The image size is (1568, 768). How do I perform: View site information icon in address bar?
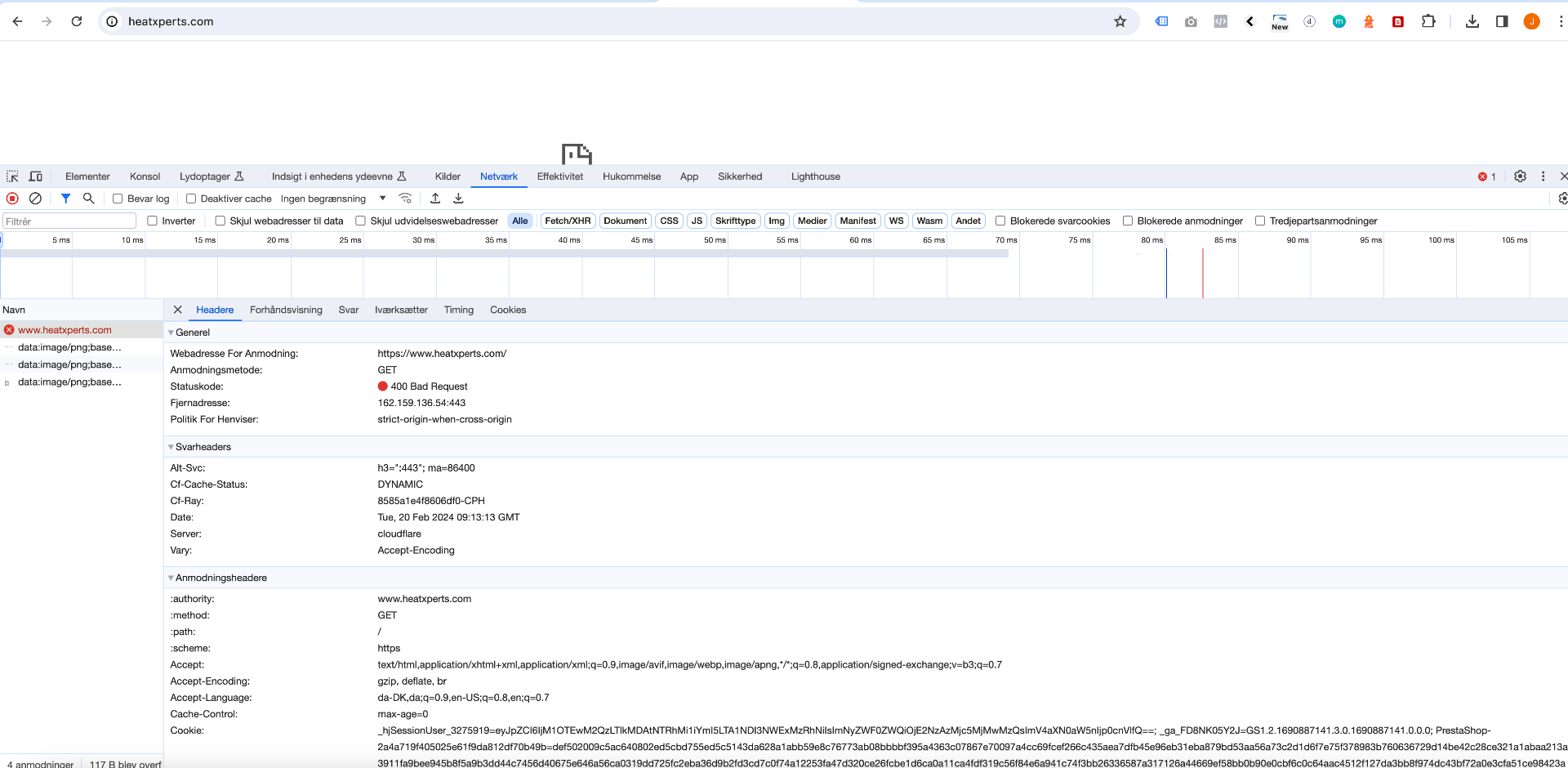click(113, 21)
